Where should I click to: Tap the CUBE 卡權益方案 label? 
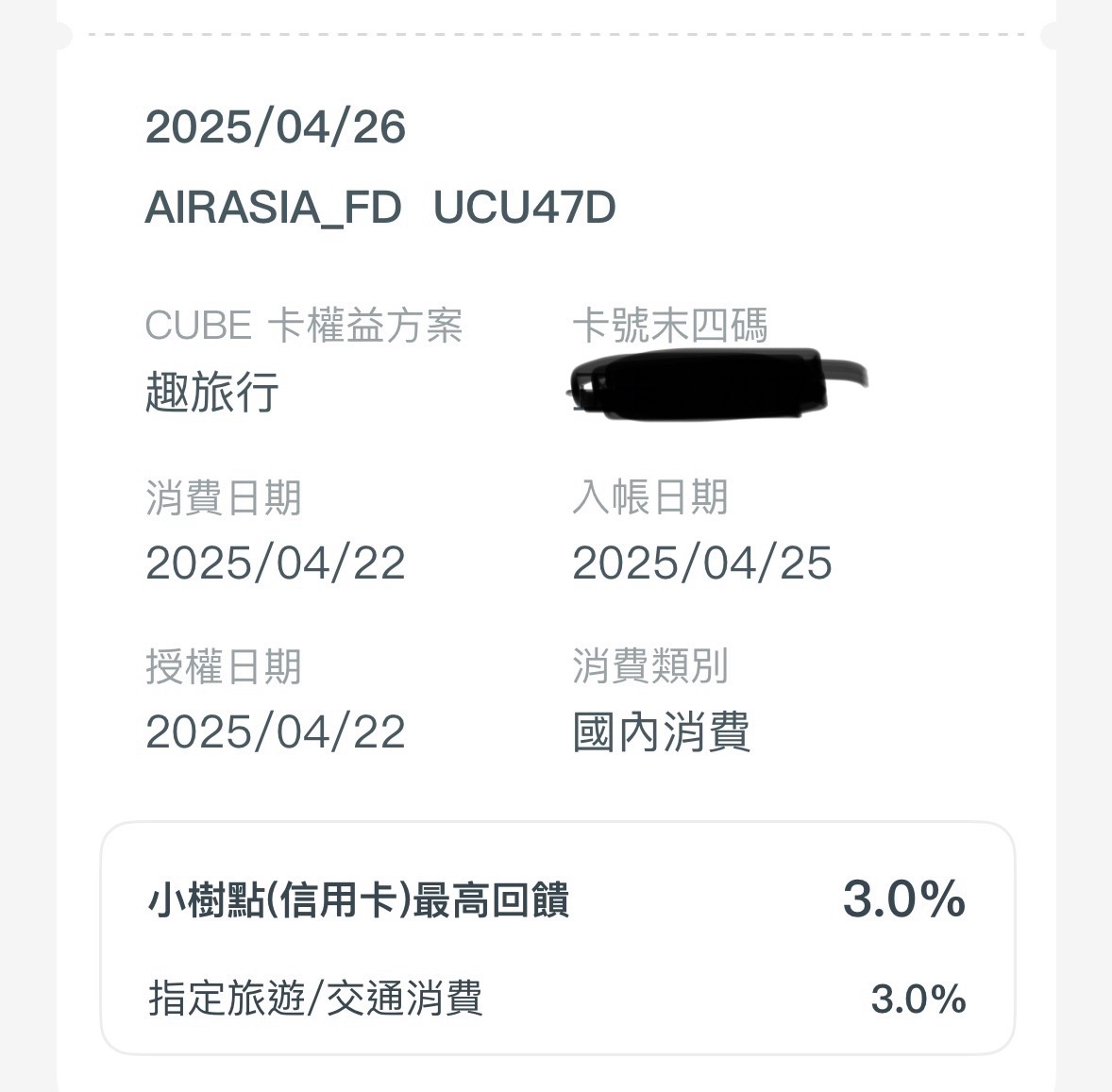[x=304, y=327]
